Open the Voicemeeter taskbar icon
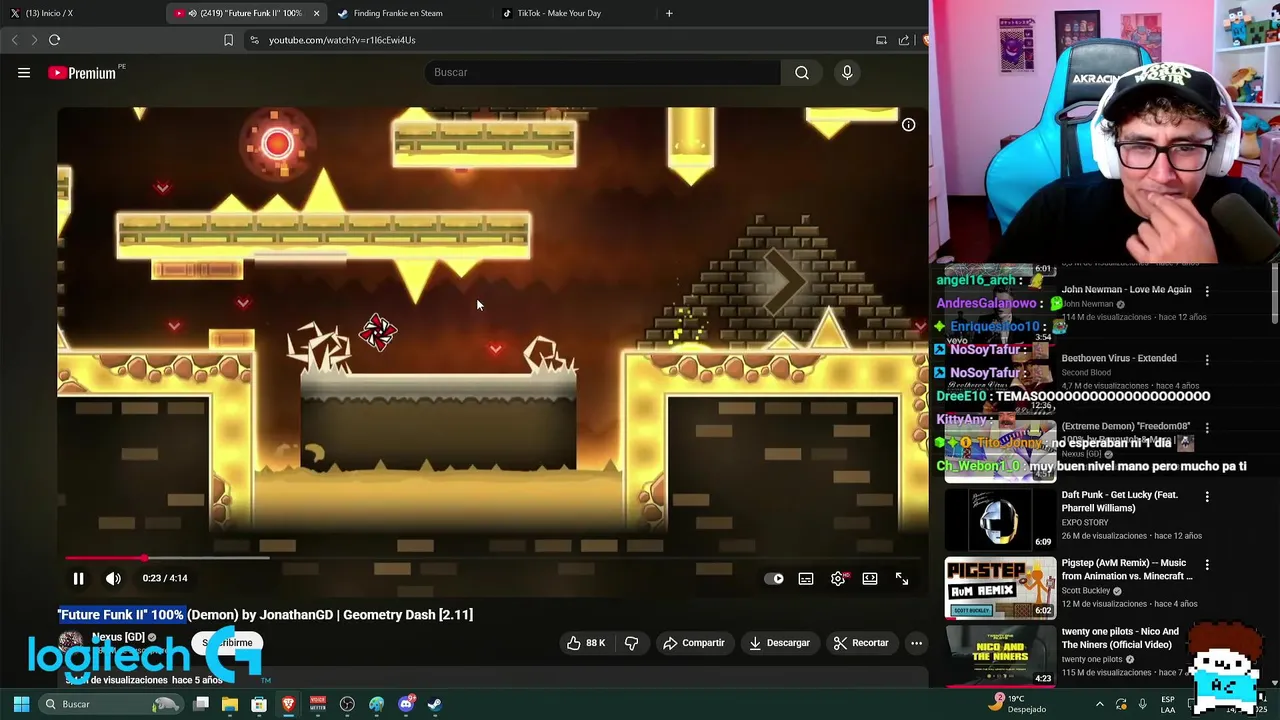 click(318, 704)
